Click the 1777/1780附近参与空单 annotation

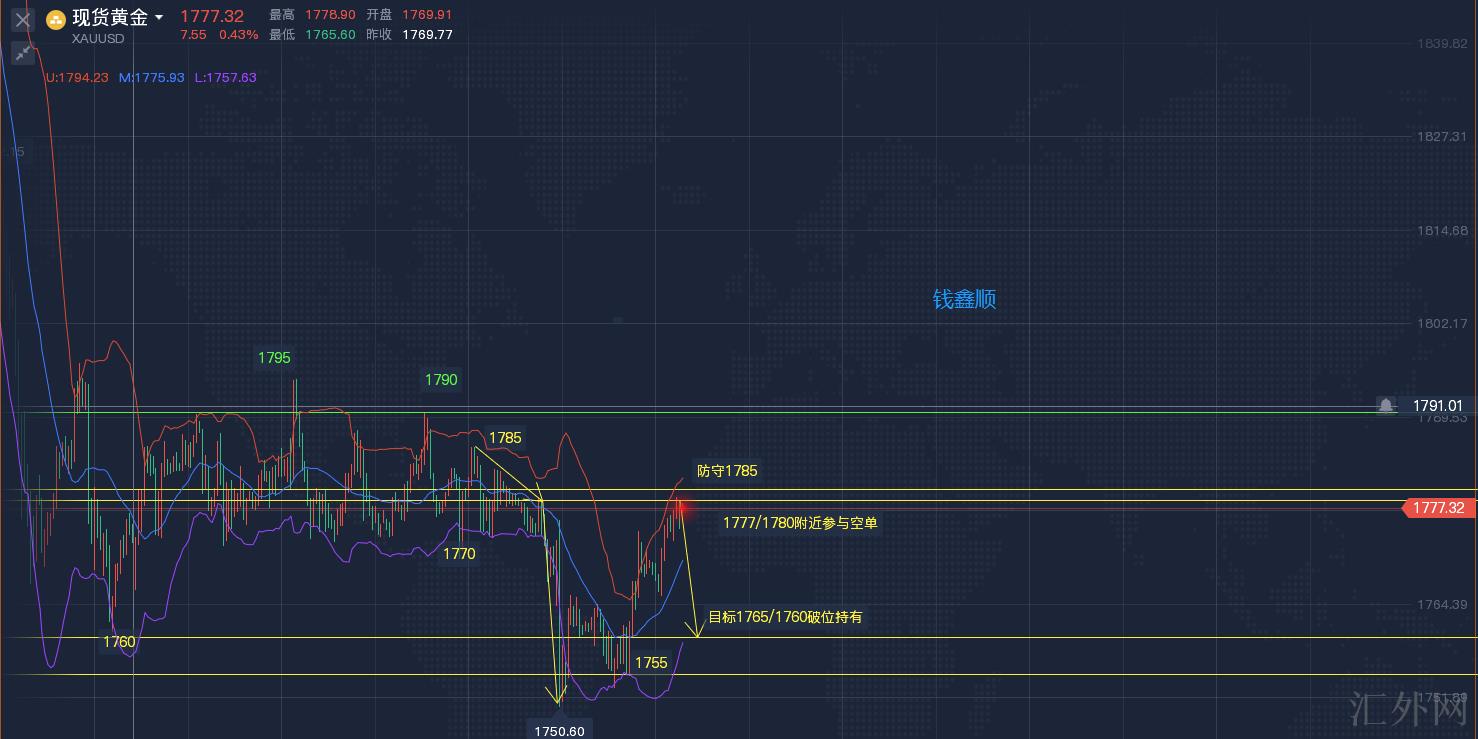(x=801, y=523)
